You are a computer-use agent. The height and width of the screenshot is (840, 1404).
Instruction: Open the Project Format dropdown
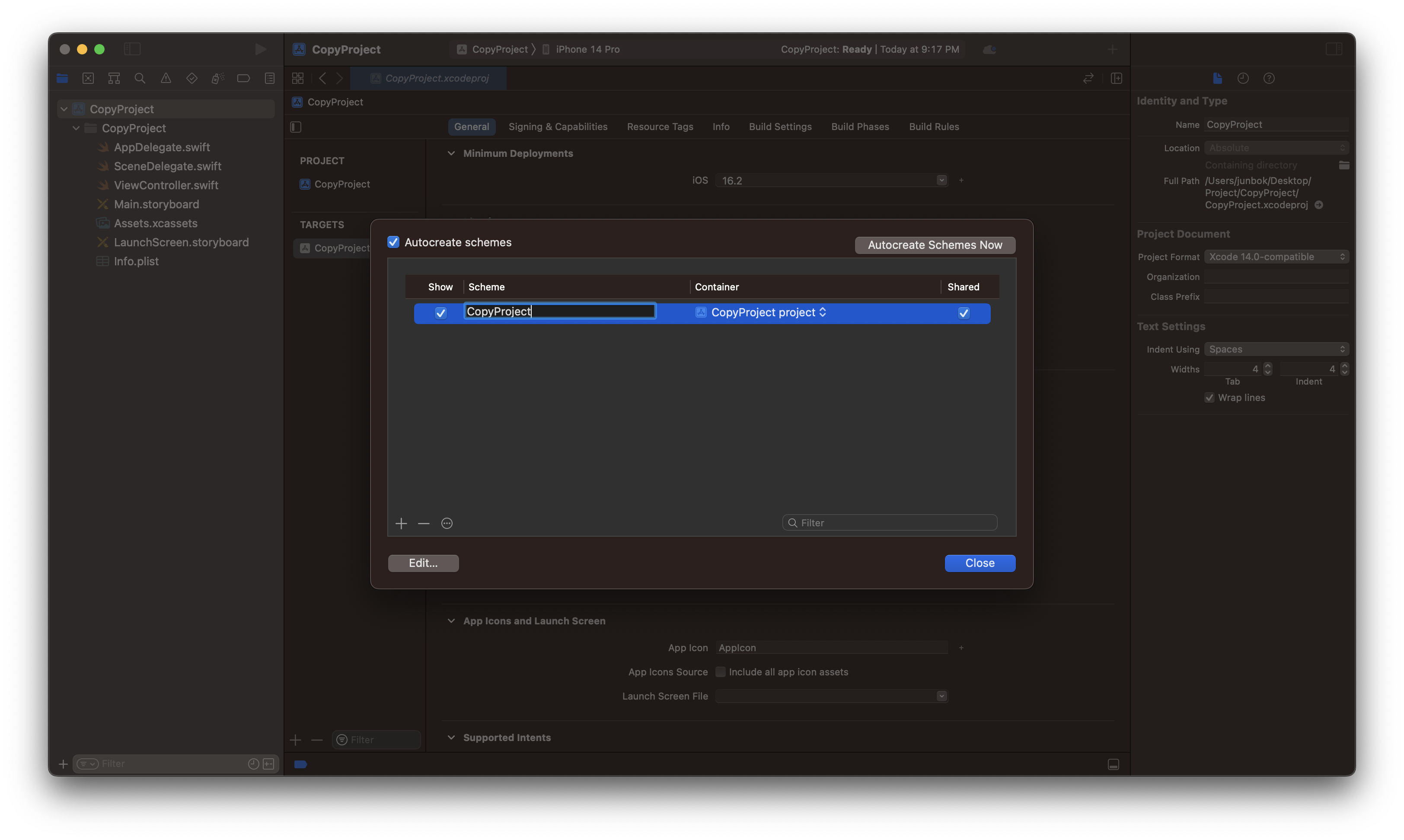(x=1276, y=256)
